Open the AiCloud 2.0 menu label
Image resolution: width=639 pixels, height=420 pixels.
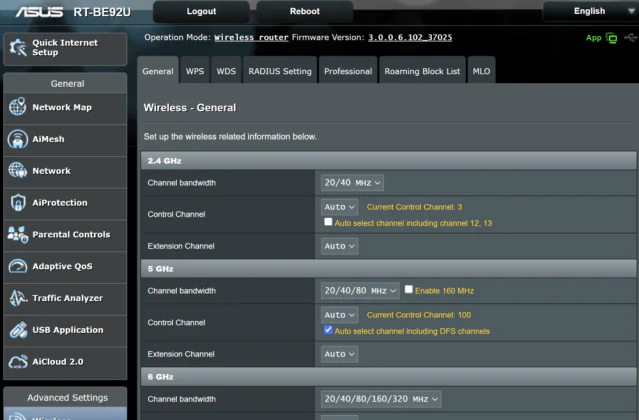(58, 361)
